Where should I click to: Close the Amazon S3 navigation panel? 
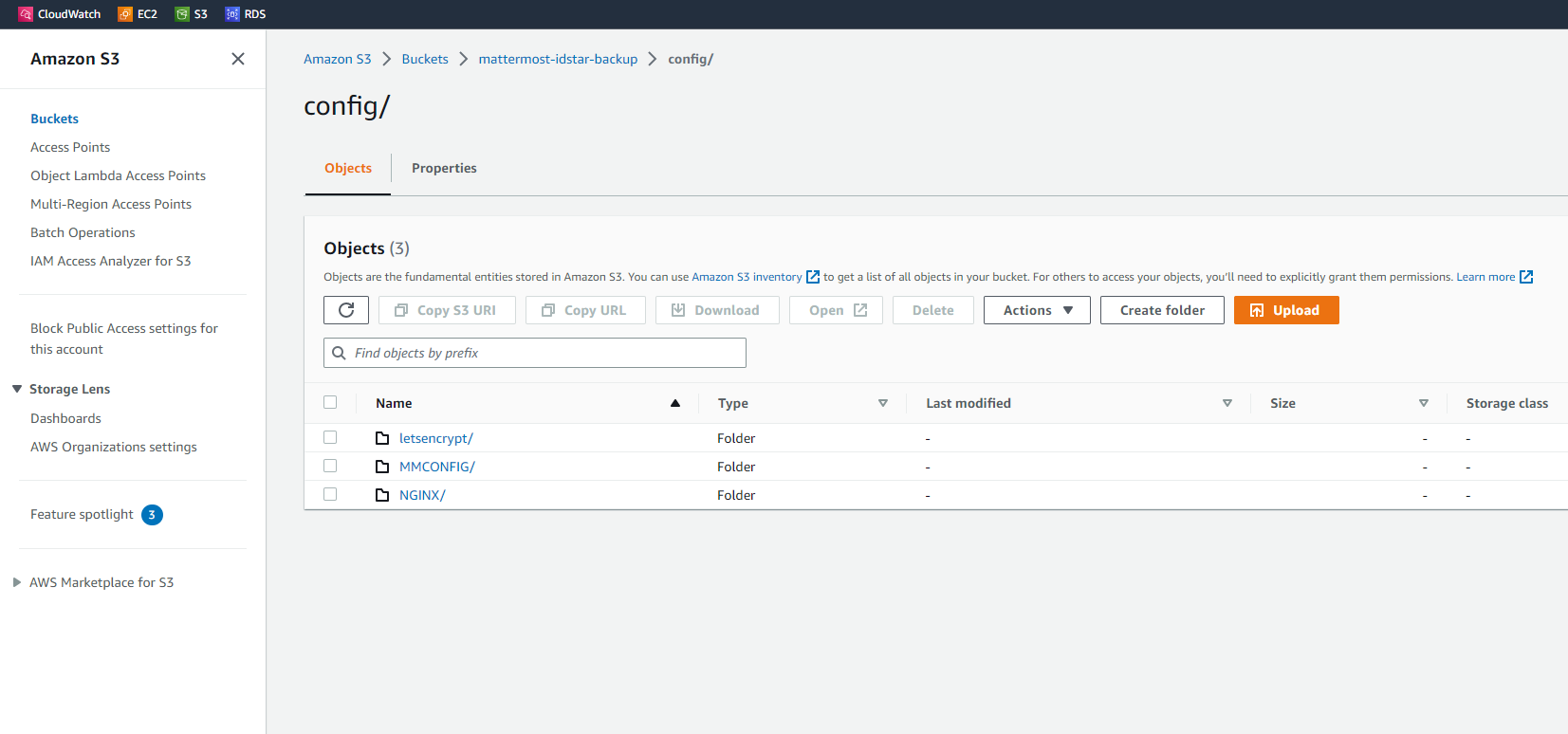point(238,59)
